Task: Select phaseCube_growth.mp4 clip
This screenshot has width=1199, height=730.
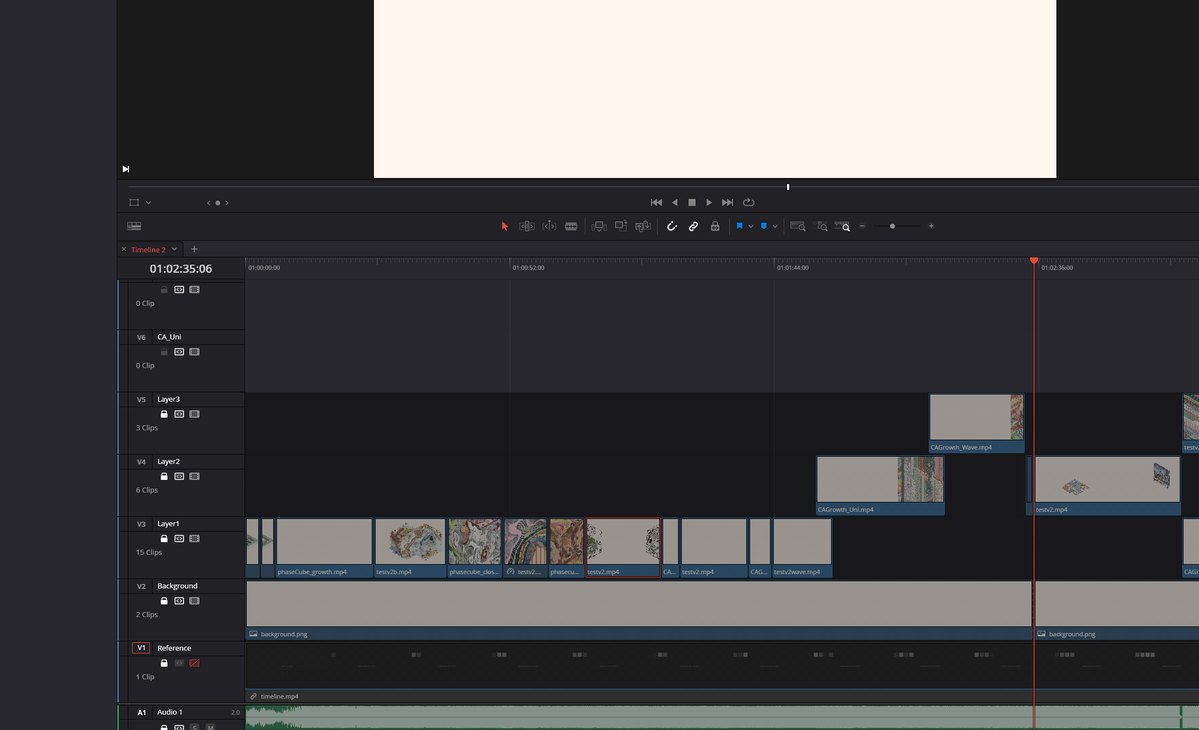Action: [324, 547]
